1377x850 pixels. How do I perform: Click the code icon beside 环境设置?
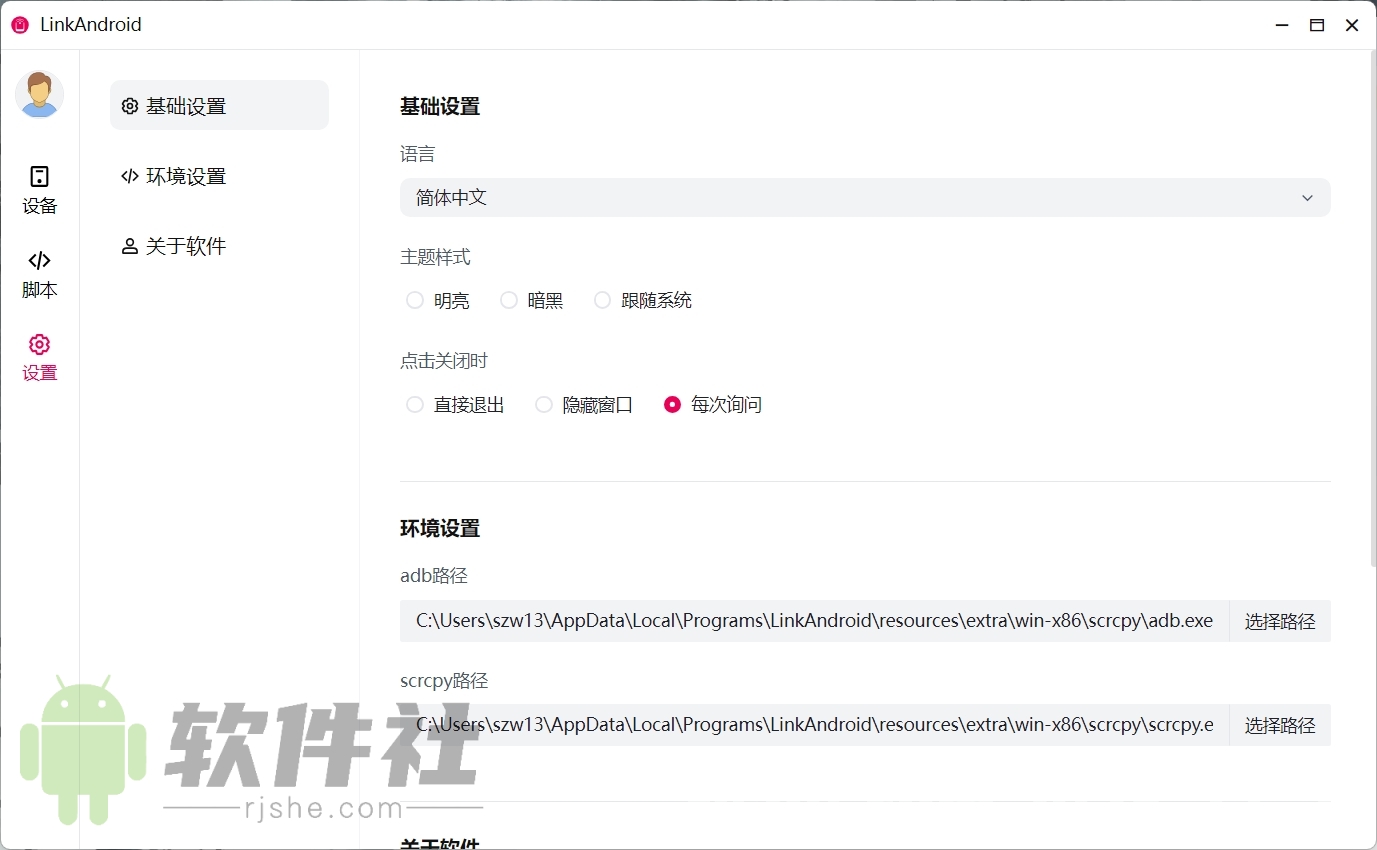(129, 175)
